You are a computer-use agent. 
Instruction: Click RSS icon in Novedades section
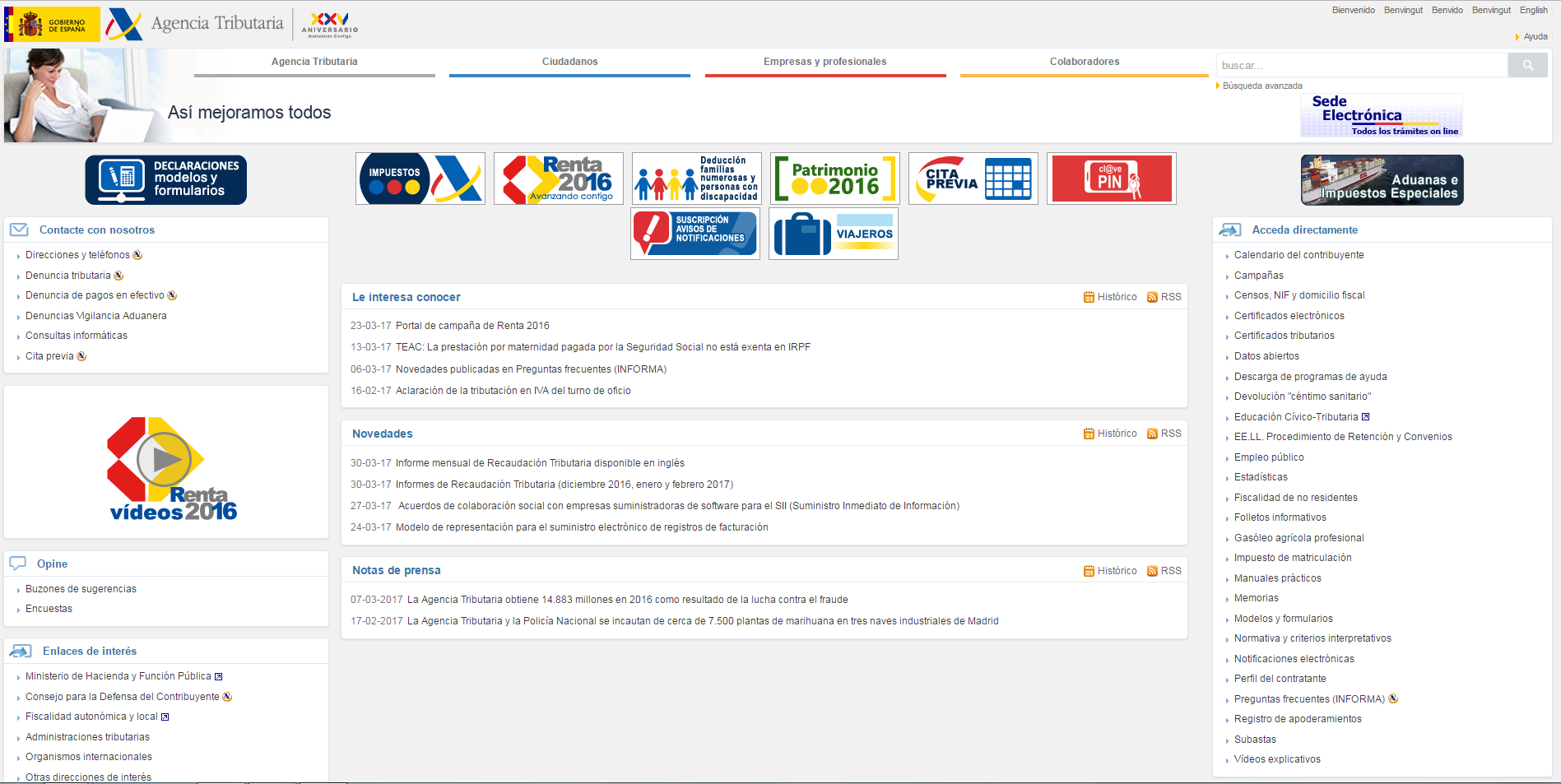[1152, 434]
